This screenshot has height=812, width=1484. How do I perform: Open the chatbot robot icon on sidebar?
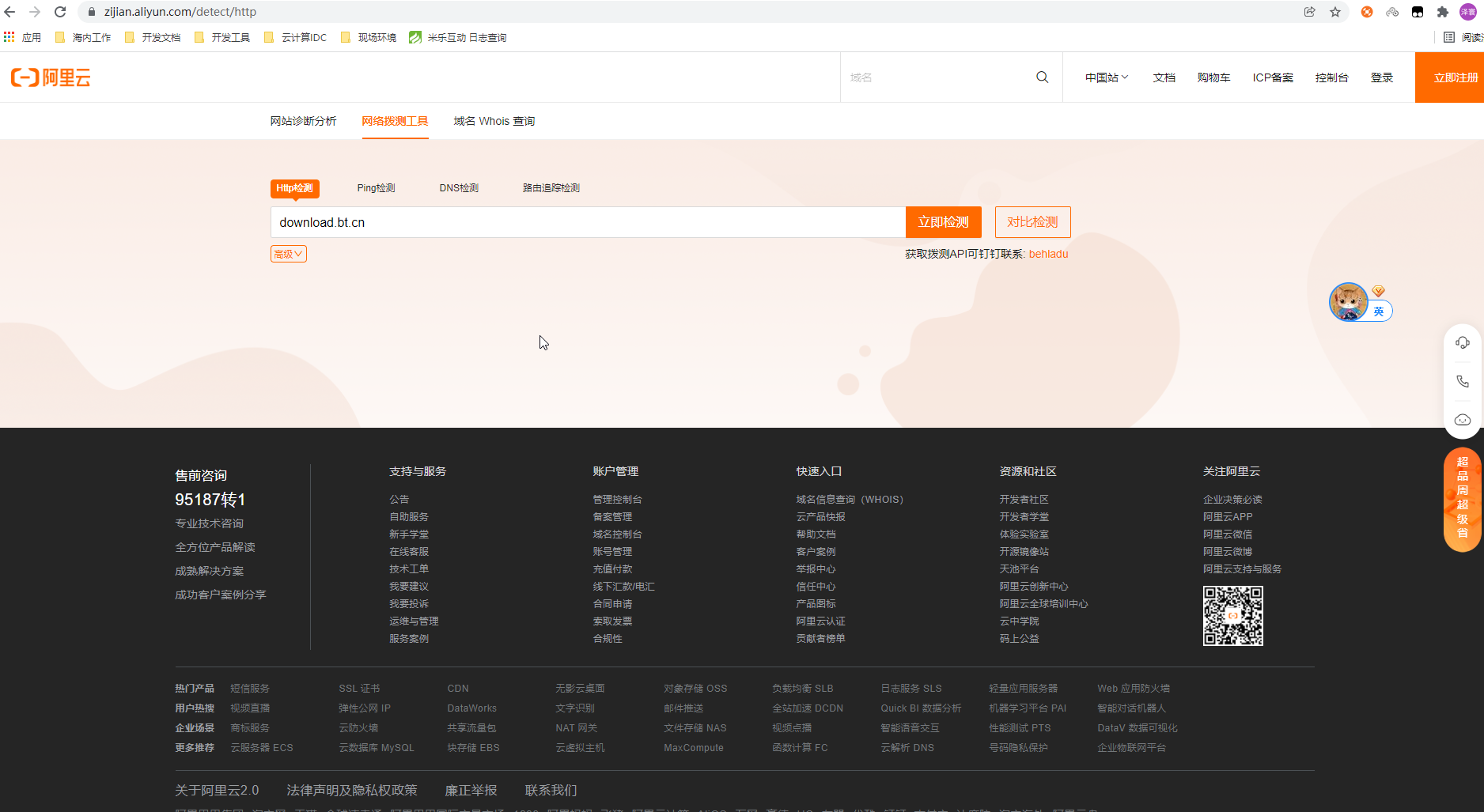(x=1463, y=420)
